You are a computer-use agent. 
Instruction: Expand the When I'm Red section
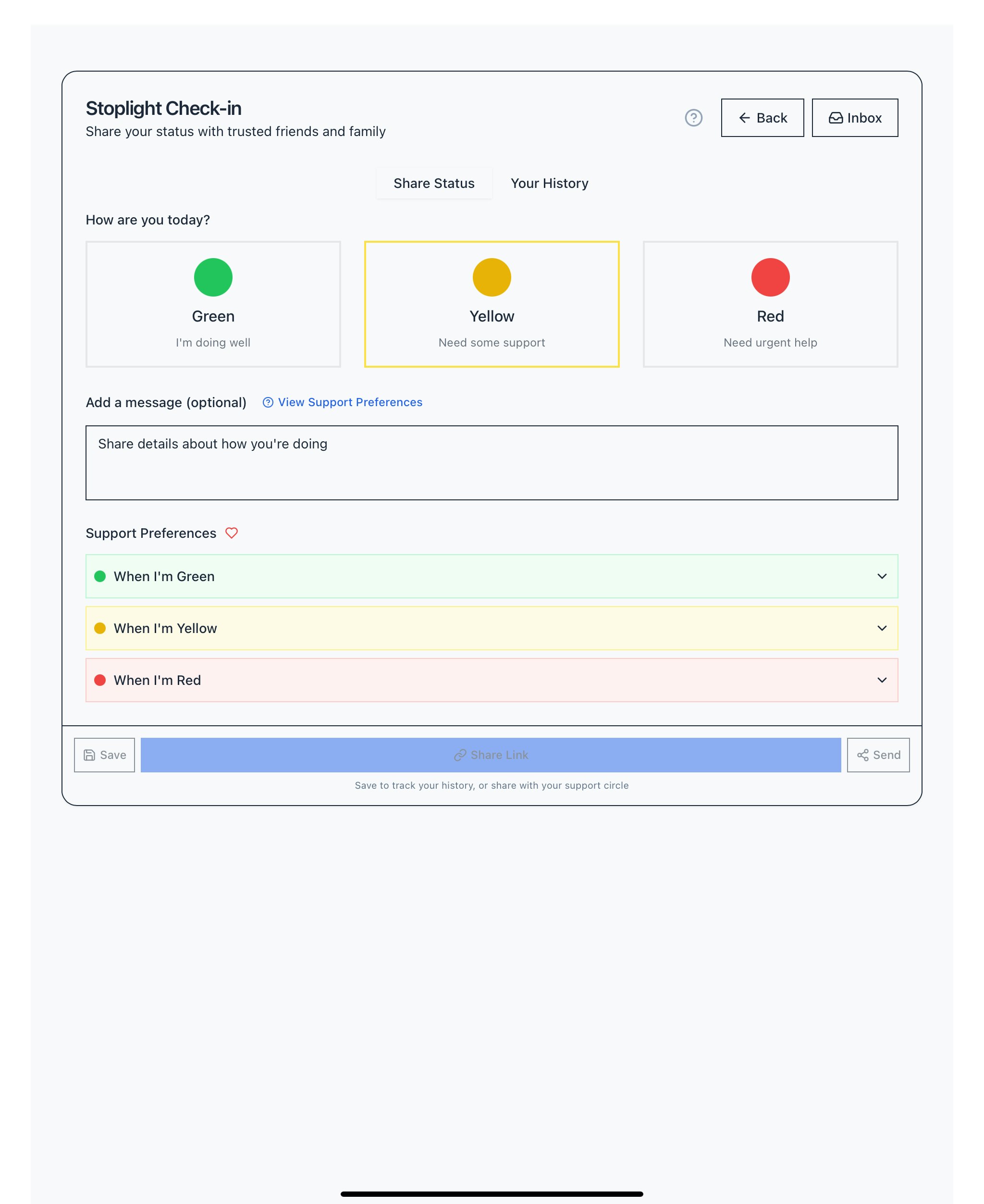[x=492, y=680]
